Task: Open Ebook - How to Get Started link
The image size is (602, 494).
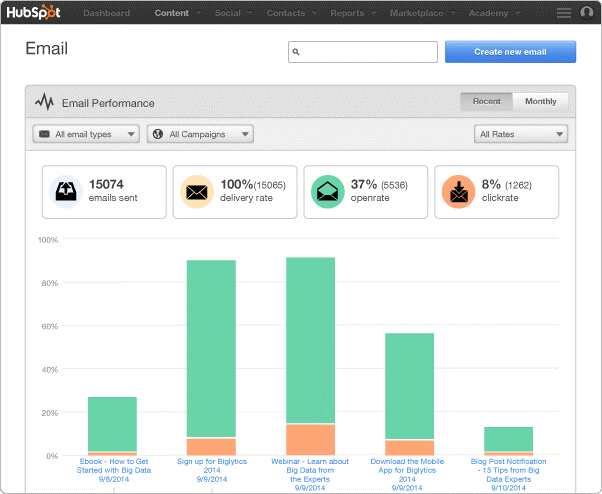Action: (x=114, y=470)
